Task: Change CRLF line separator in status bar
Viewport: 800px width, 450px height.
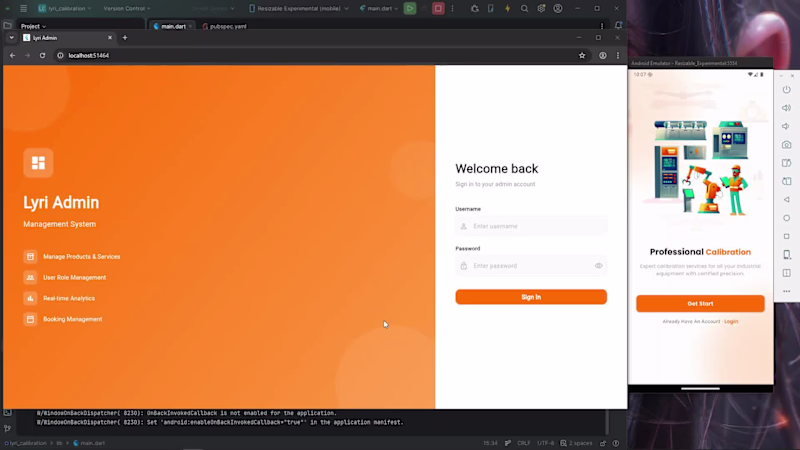Action: pyautogui.click(x=523, y=443)
